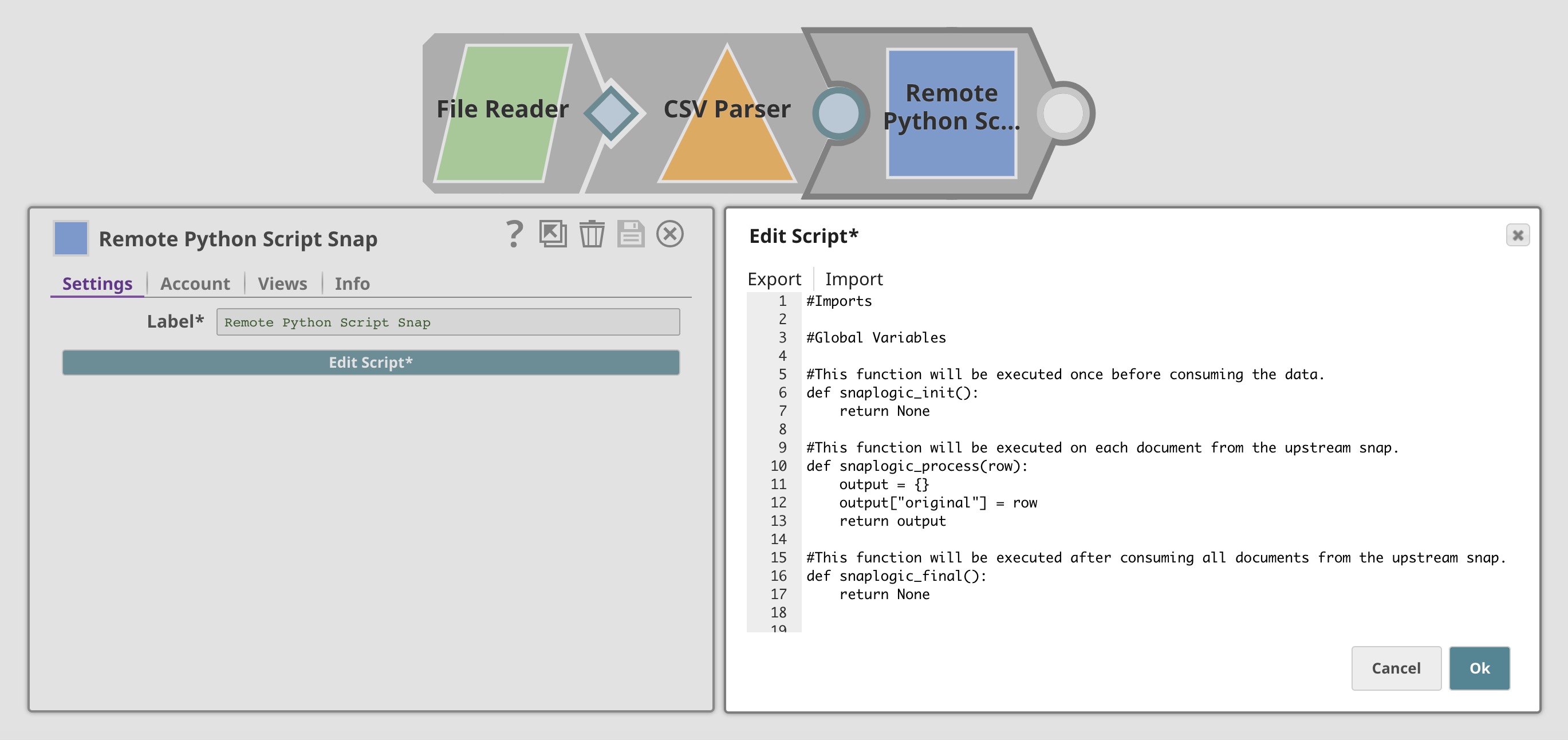Switch to the Account tab
This screenshot has height=740, width=1568.
pos(194,283)
